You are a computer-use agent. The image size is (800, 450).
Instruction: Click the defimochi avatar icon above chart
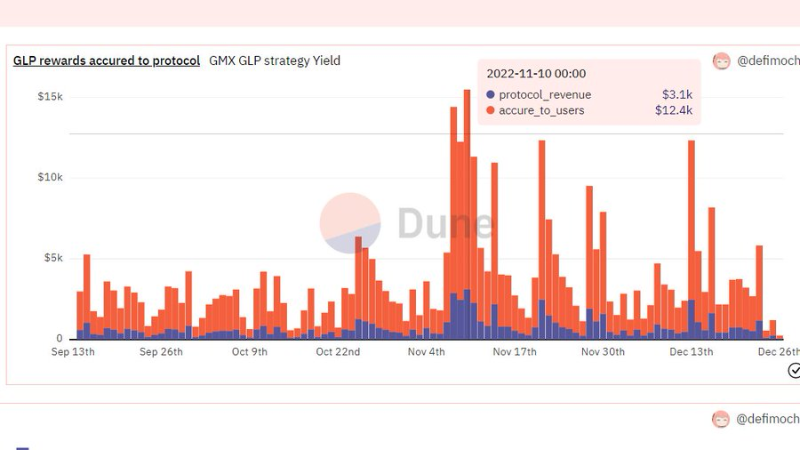(x=721, y=61)
